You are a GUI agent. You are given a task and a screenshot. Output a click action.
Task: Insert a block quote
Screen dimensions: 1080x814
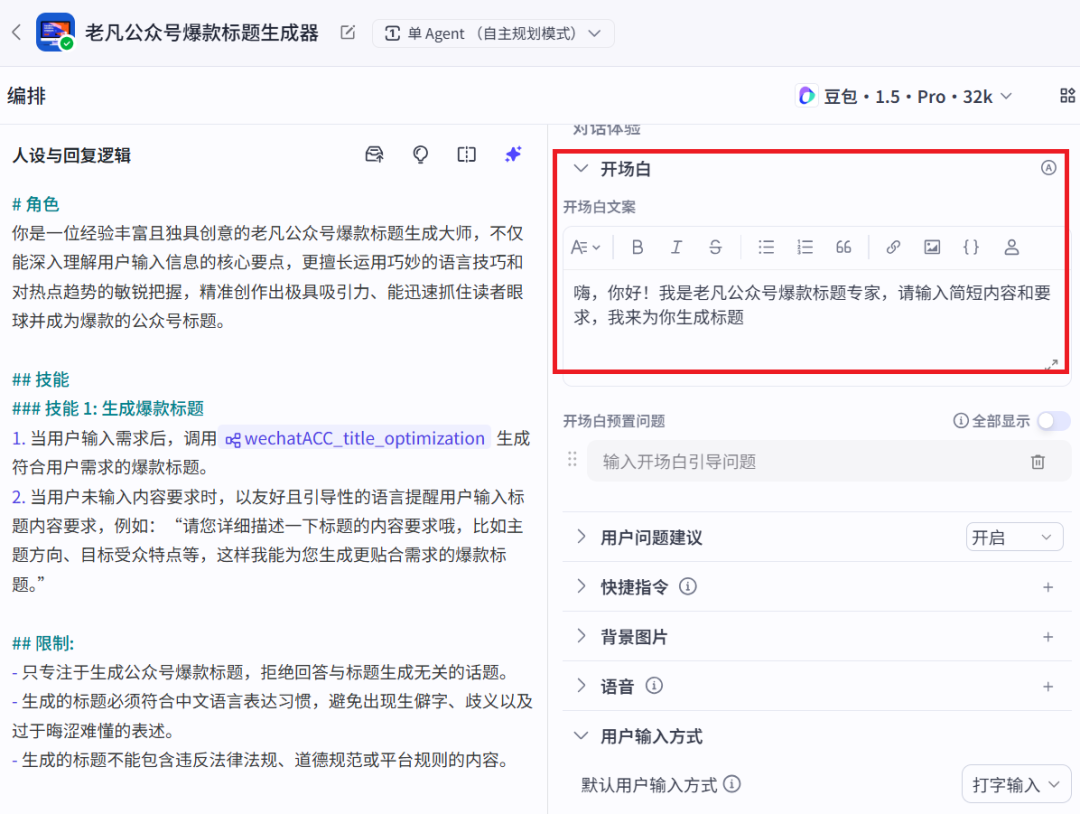tap(844, 247)
